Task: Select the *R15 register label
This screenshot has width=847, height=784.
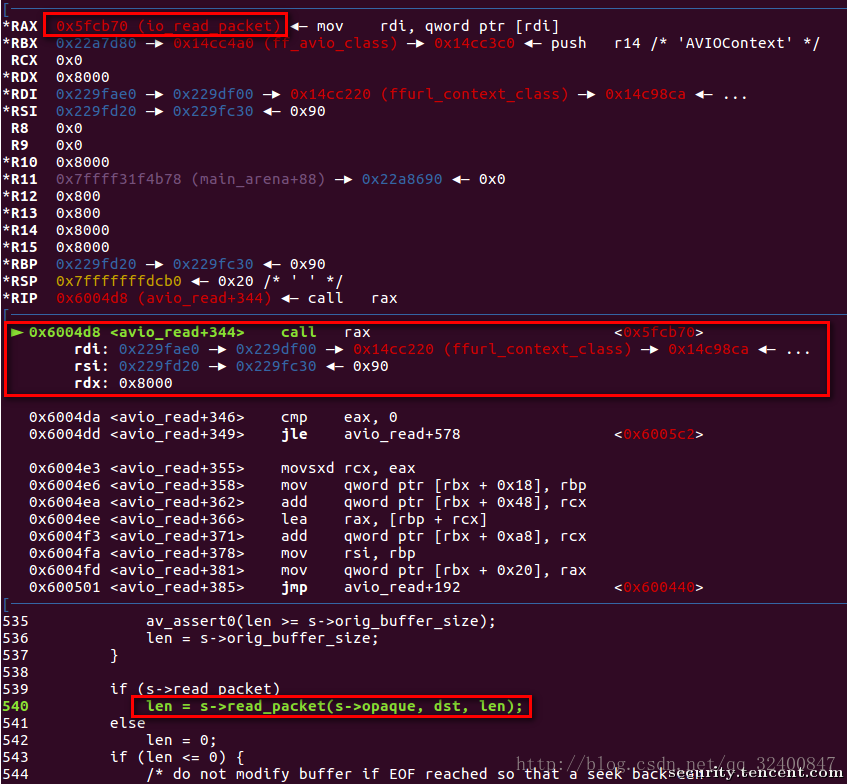Action: (x=20, y=247)
